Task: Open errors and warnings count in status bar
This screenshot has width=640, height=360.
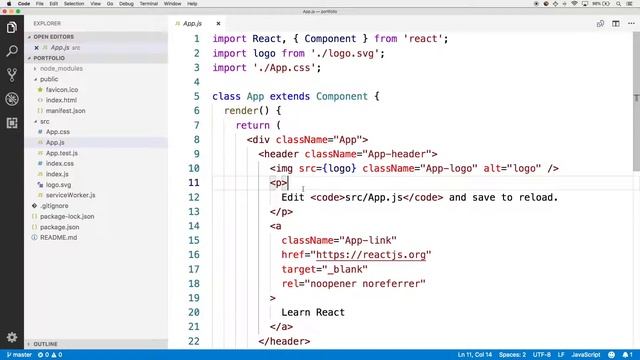Action: (50, 355)
